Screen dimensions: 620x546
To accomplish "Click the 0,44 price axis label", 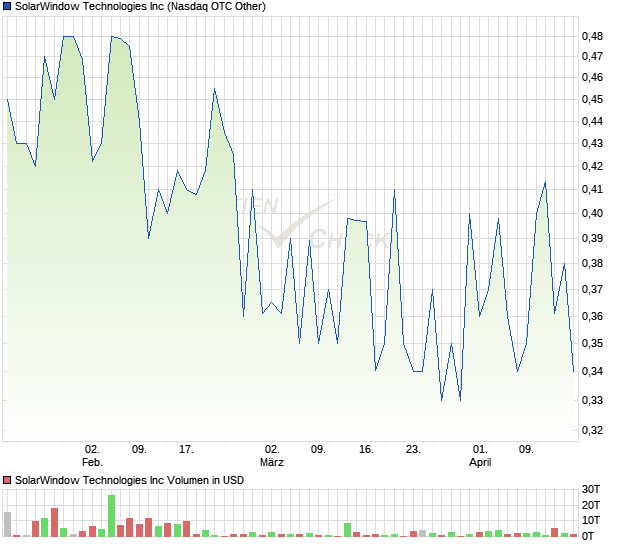I will 592,121.
